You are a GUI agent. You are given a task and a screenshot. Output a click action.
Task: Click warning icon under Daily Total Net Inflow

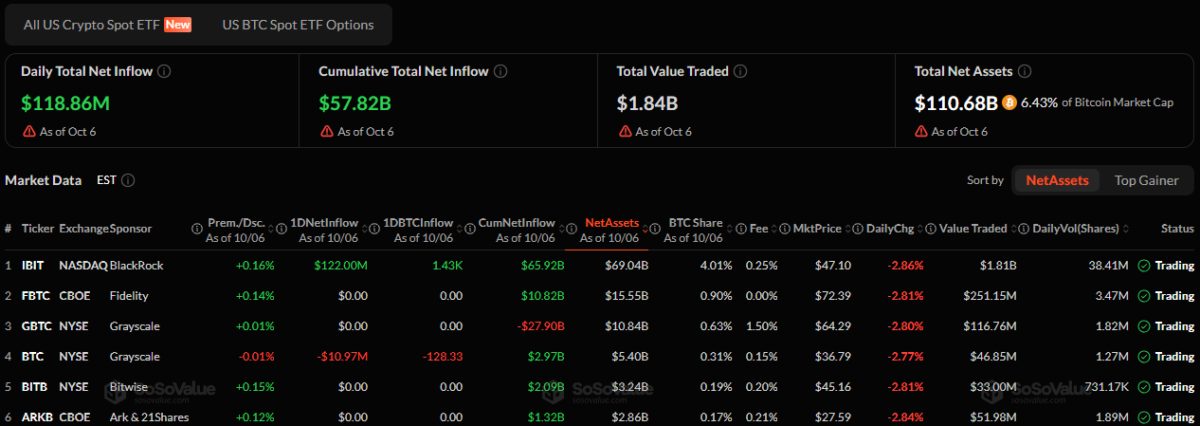pyautogui.click(x=27, y=131)
